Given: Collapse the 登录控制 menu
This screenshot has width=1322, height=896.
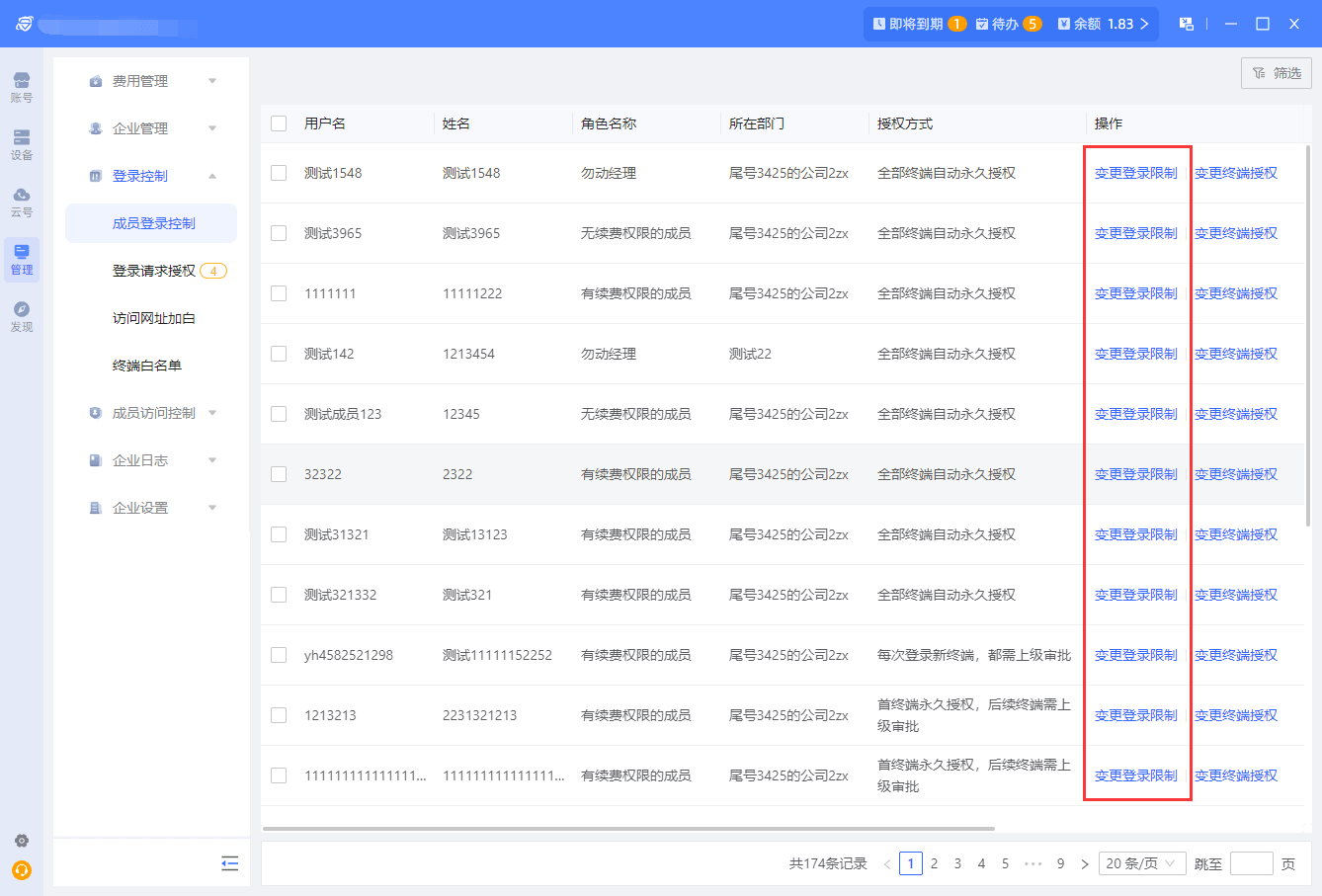Looking at the screenshot, I should [x=151, y=176].
